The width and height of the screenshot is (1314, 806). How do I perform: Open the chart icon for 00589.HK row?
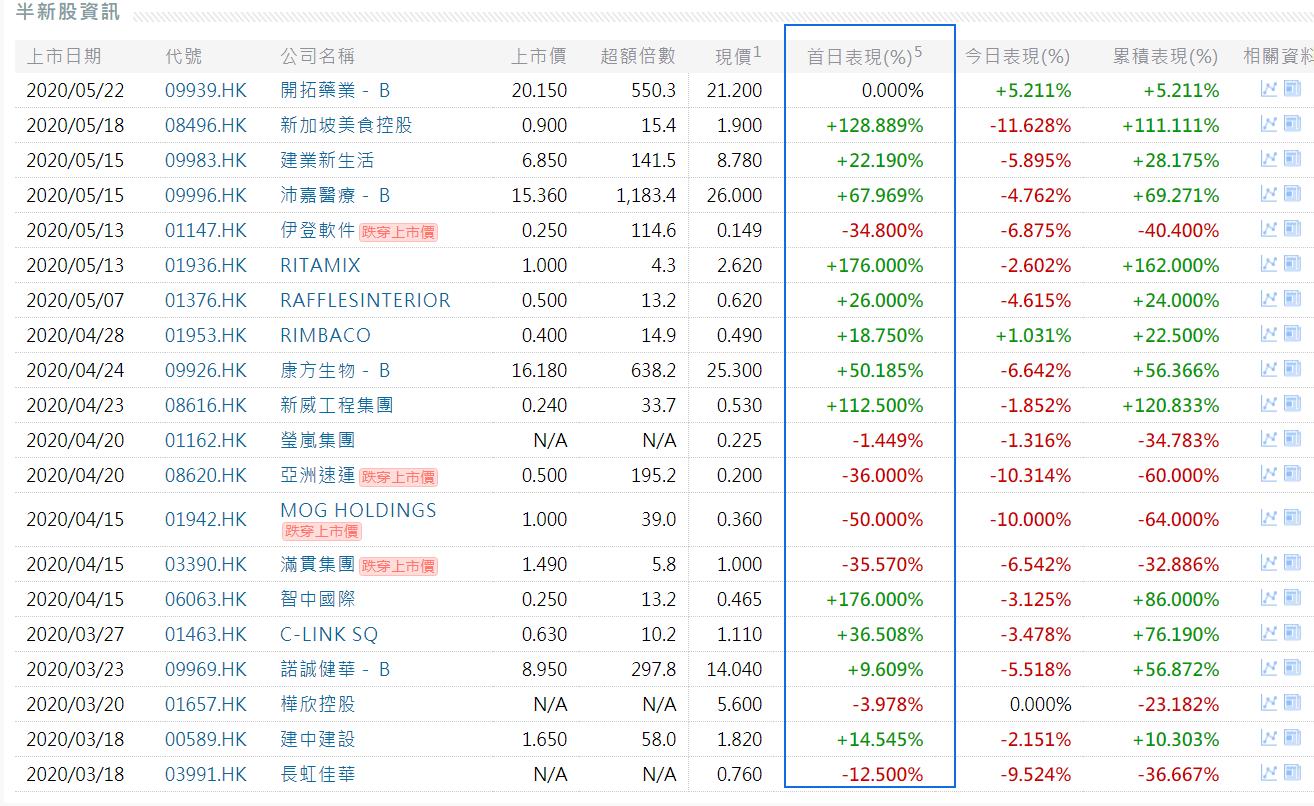click(x=1269, y=738)
